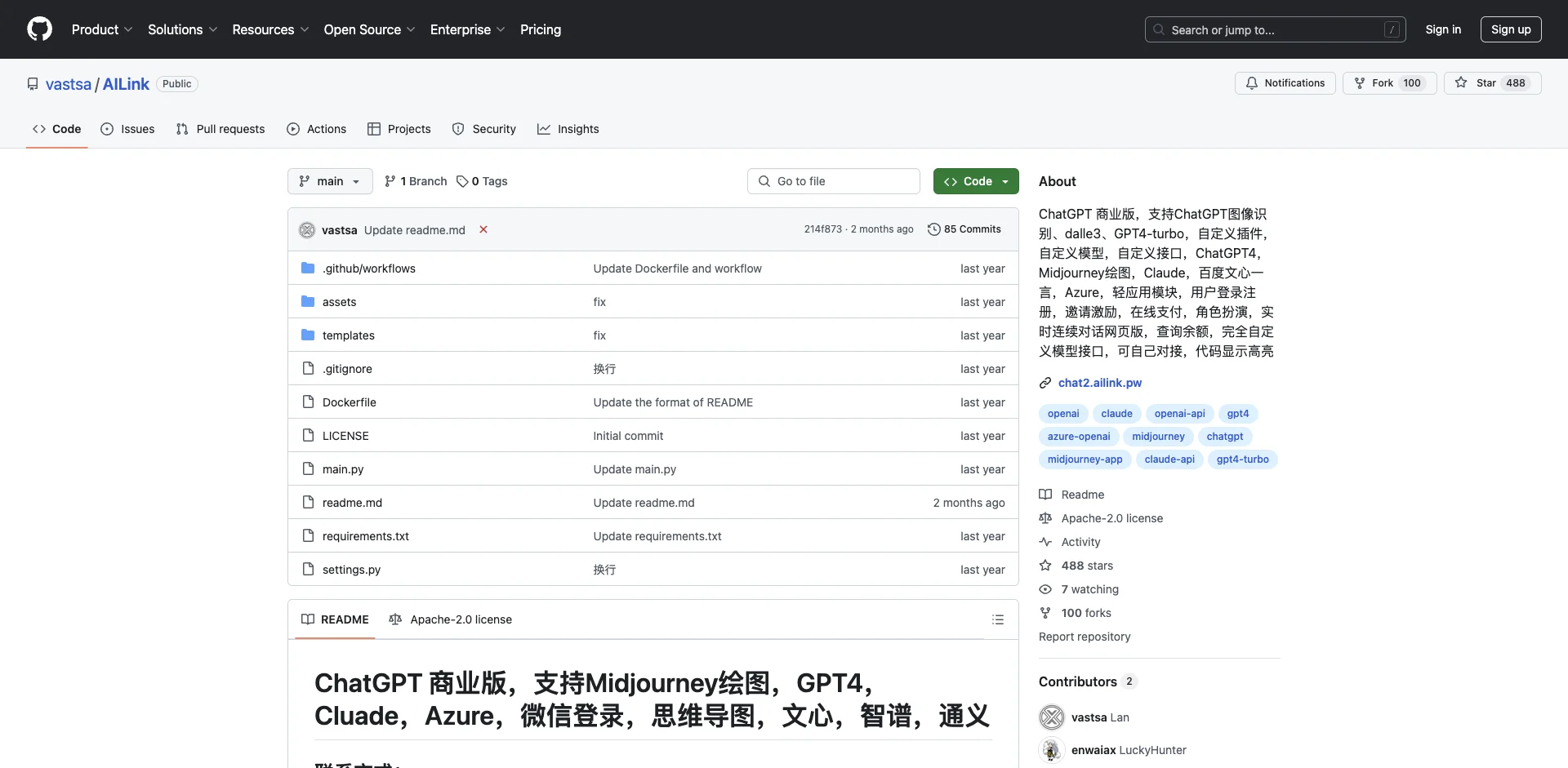The image size is (1568, 768).
Task: Switch to the Projects tab
Action: click(399, 129)
